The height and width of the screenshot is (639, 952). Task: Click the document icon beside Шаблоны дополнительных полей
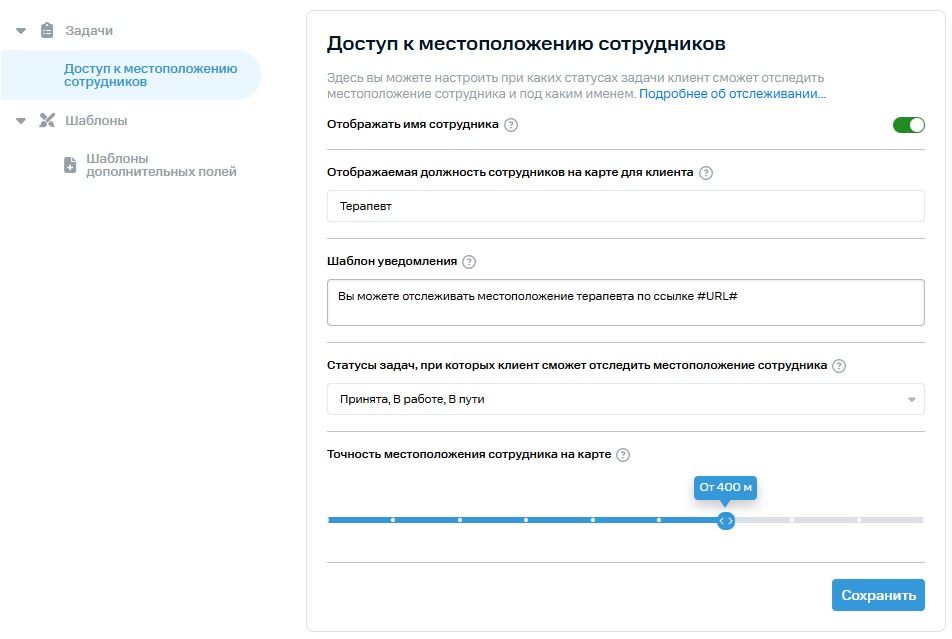[x=70, y=165]
